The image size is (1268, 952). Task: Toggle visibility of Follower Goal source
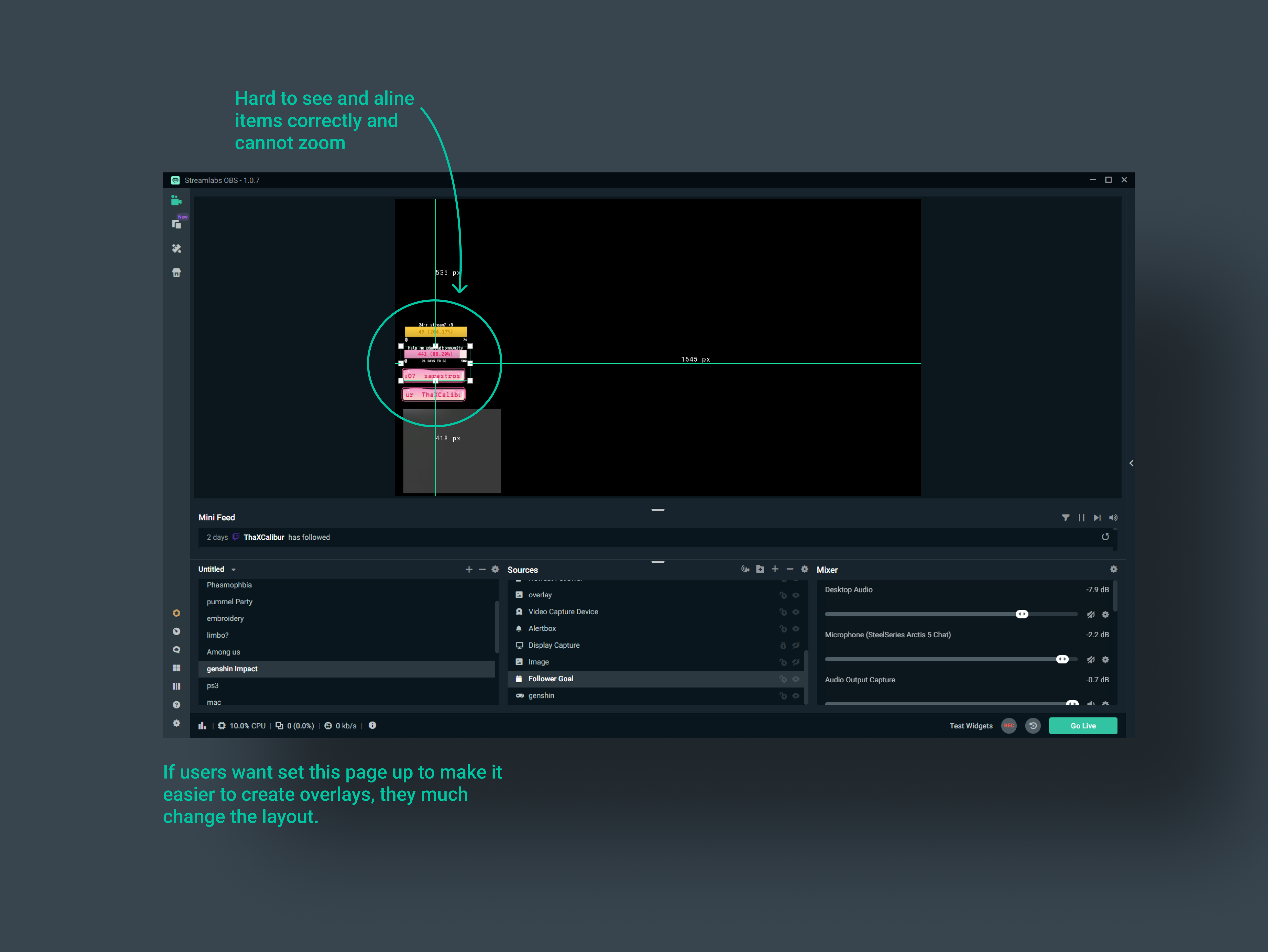tap(796, 679)
